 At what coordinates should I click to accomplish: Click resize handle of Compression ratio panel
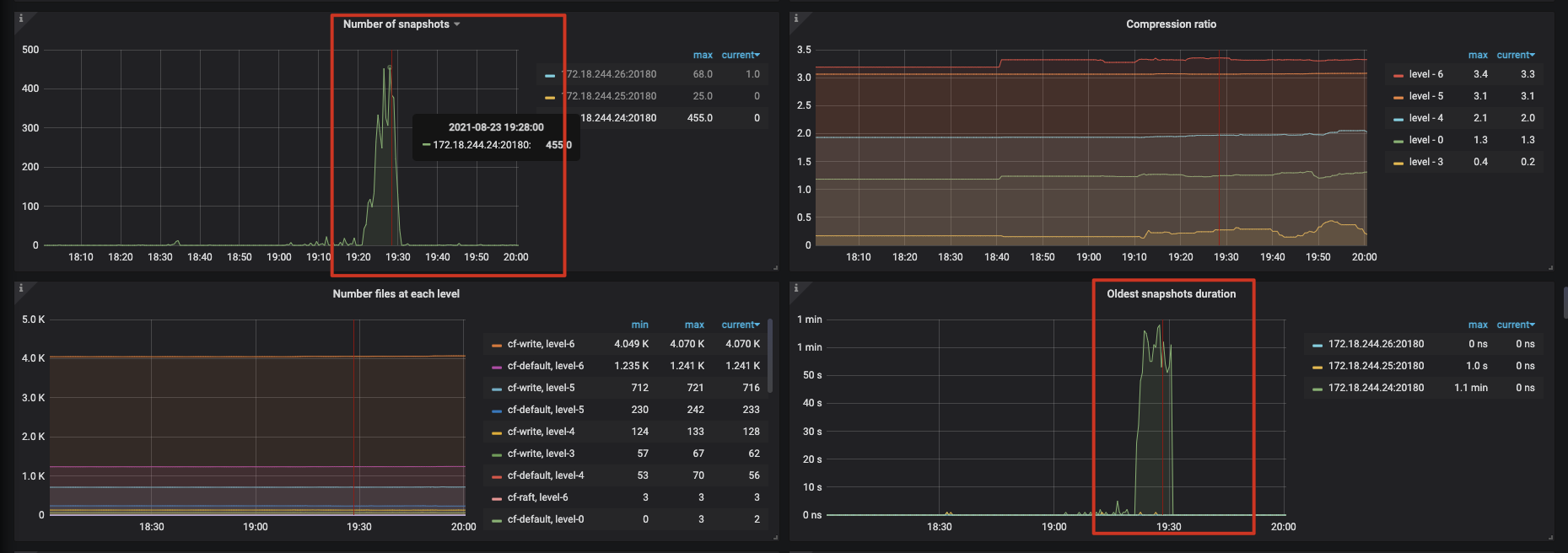coord(1550,268)
